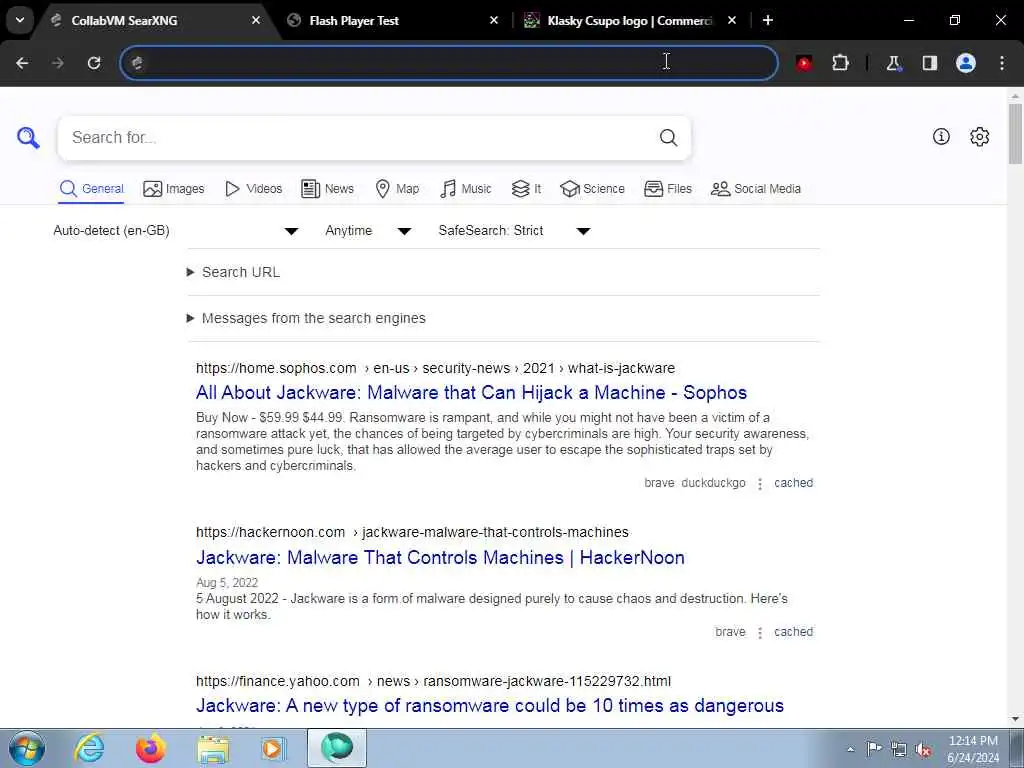Click the browser forward arrow
This screenshot has height=768, width=1024.
click(58, 63)
